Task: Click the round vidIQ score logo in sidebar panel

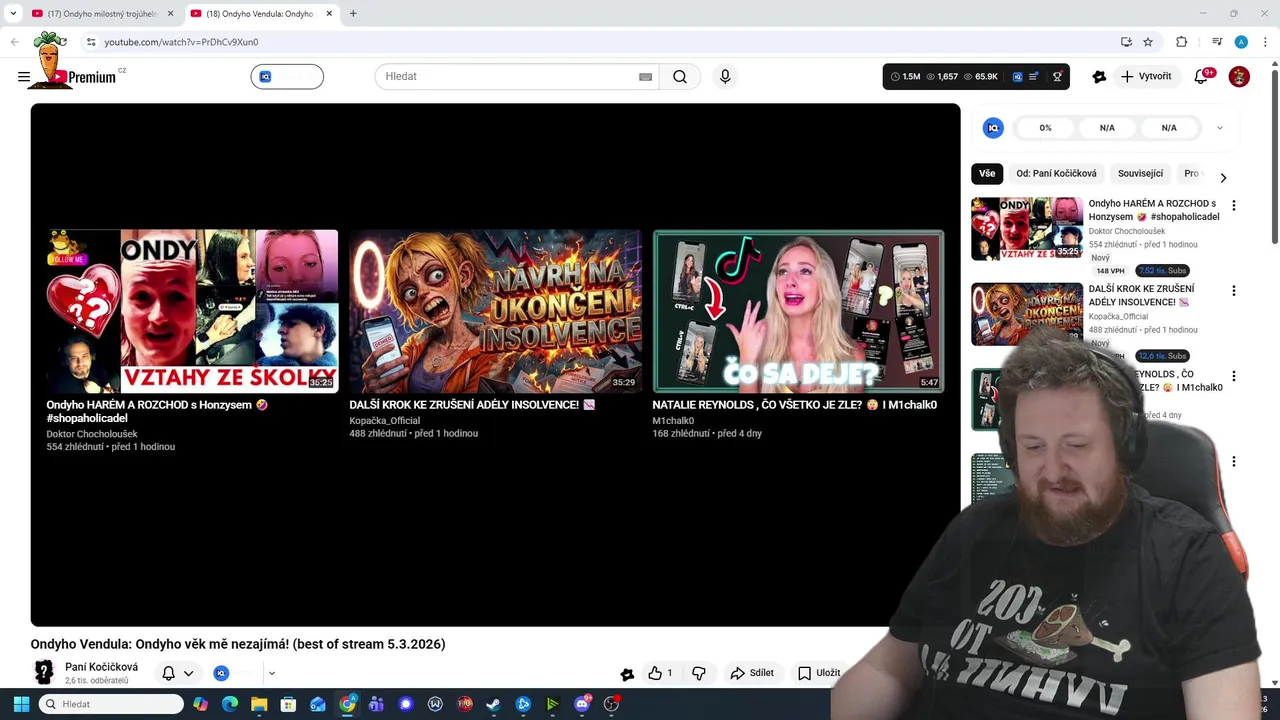Action: tap(993, 128)
